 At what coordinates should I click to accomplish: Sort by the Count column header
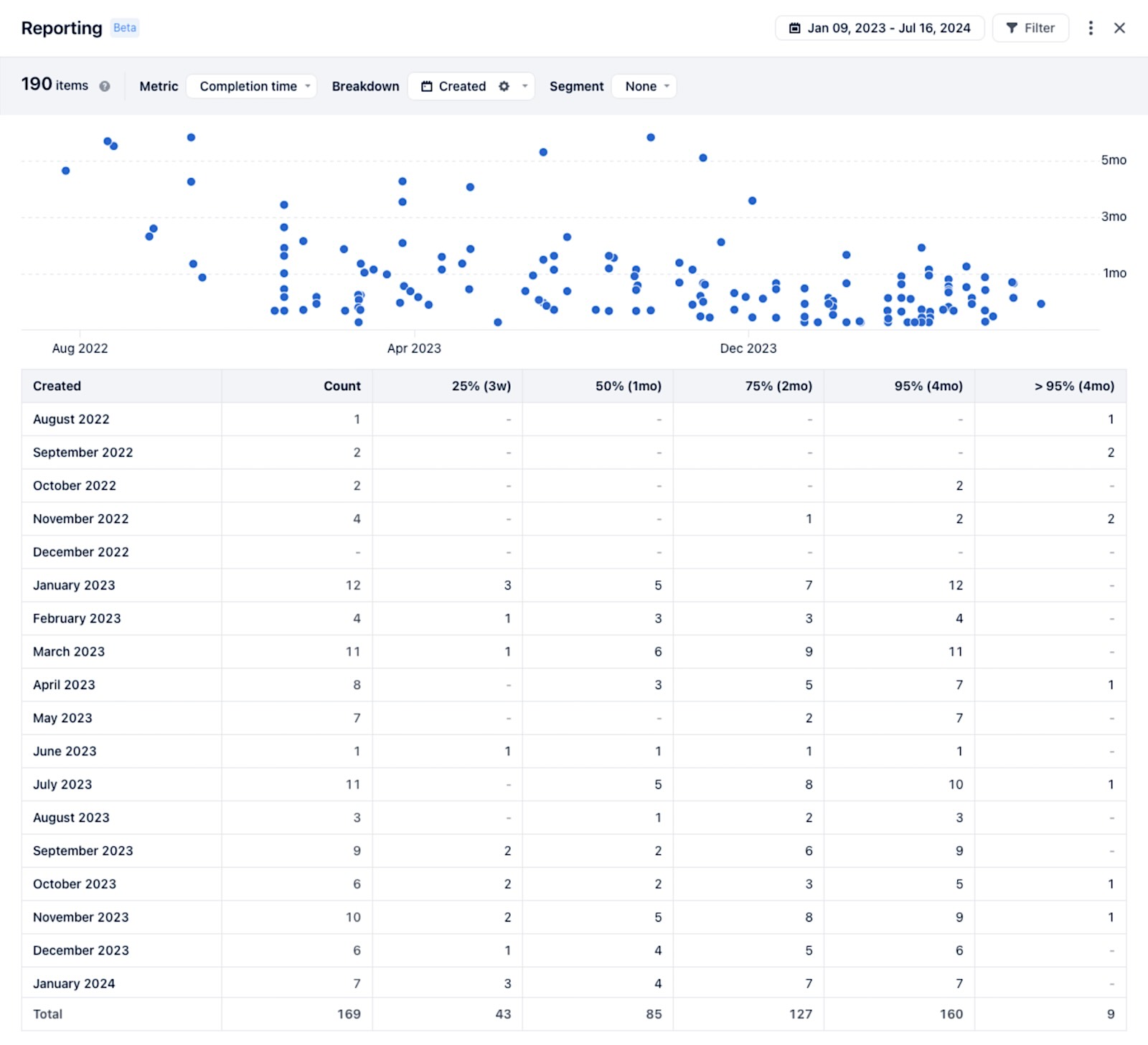[342, 386]
